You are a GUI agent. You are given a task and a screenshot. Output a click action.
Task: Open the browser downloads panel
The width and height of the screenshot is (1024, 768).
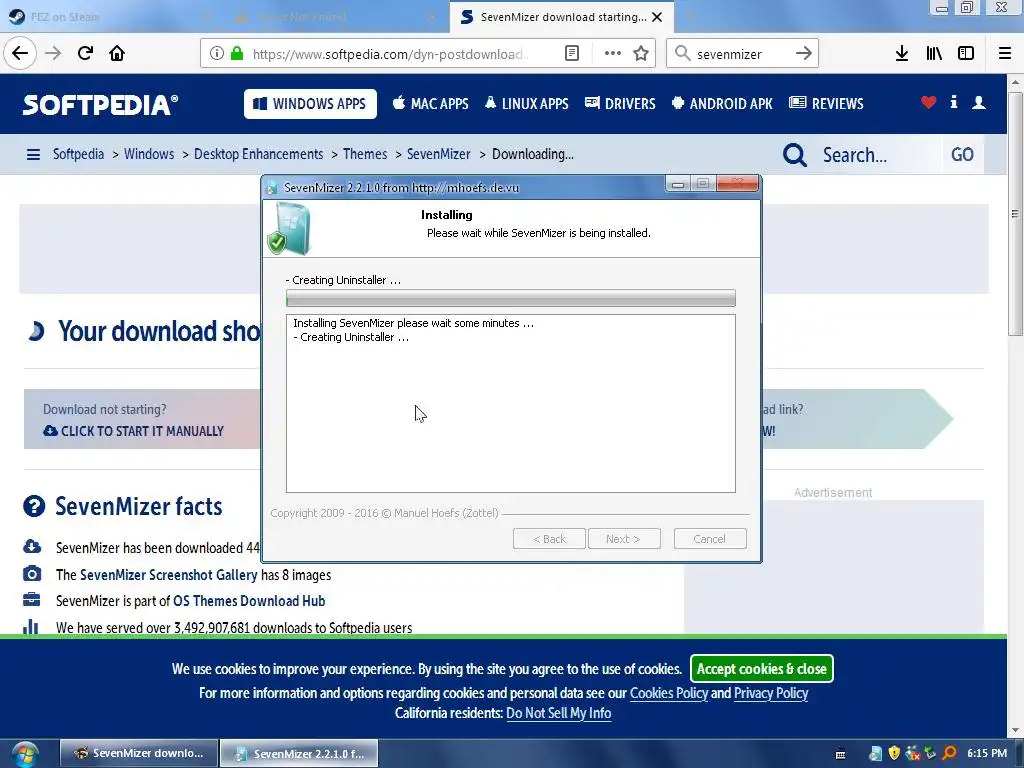click(901, 54)
